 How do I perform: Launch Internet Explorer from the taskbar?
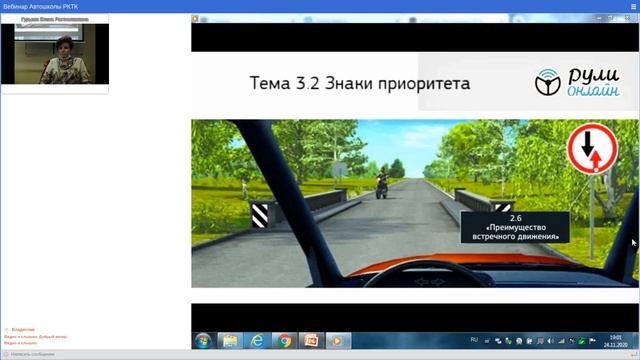(x=257, y=341)
